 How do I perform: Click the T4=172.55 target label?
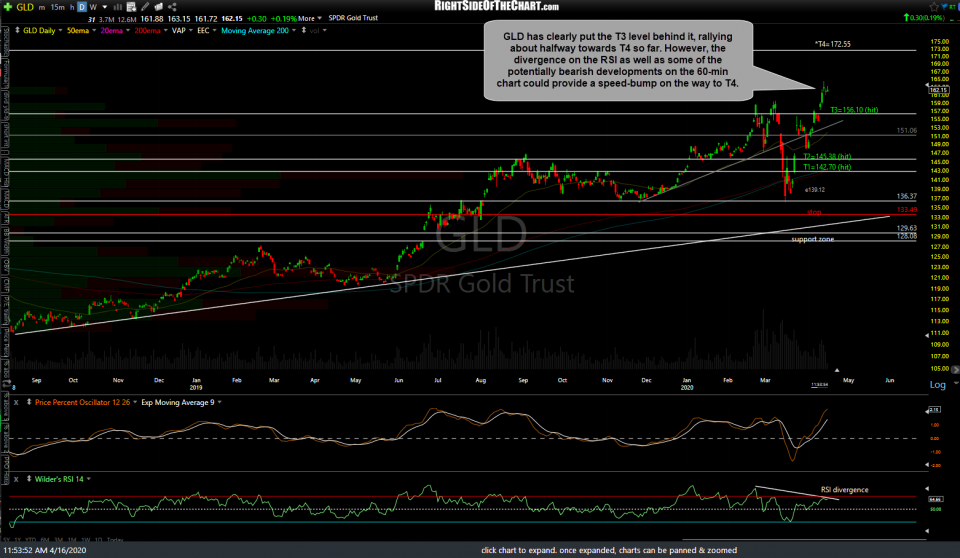(x=833, y=44)
